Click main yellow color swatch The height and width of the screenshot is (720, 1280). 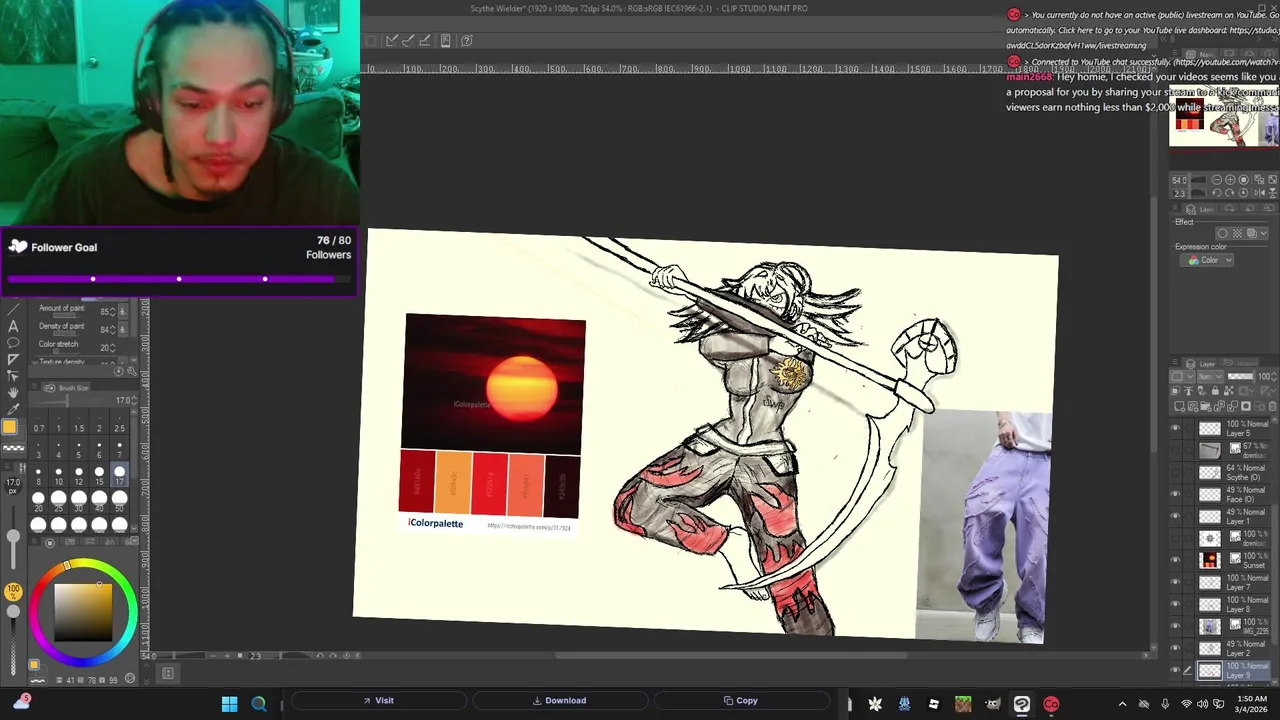tap(9, 427)
